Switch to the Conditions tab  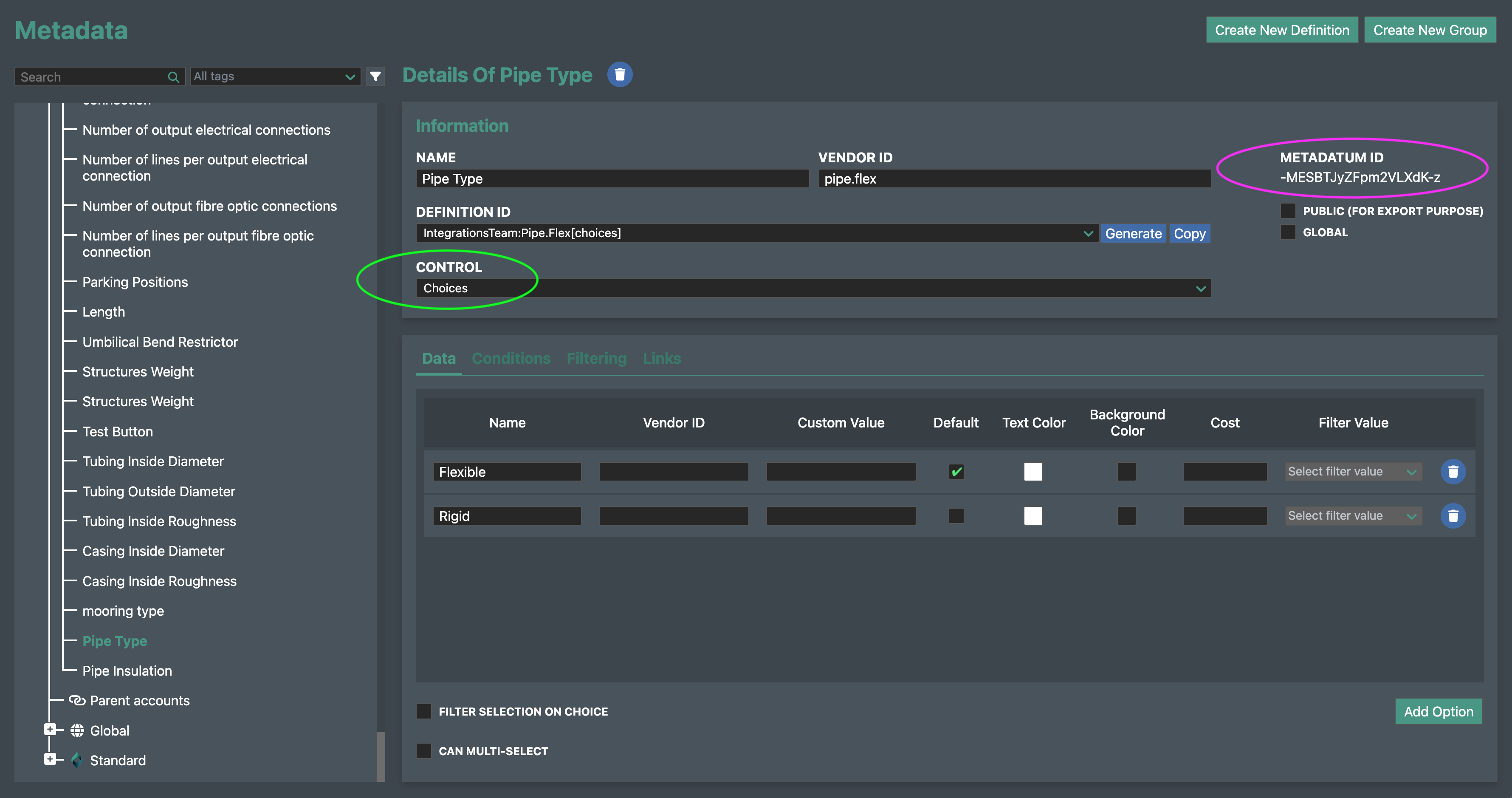point(511,358)
